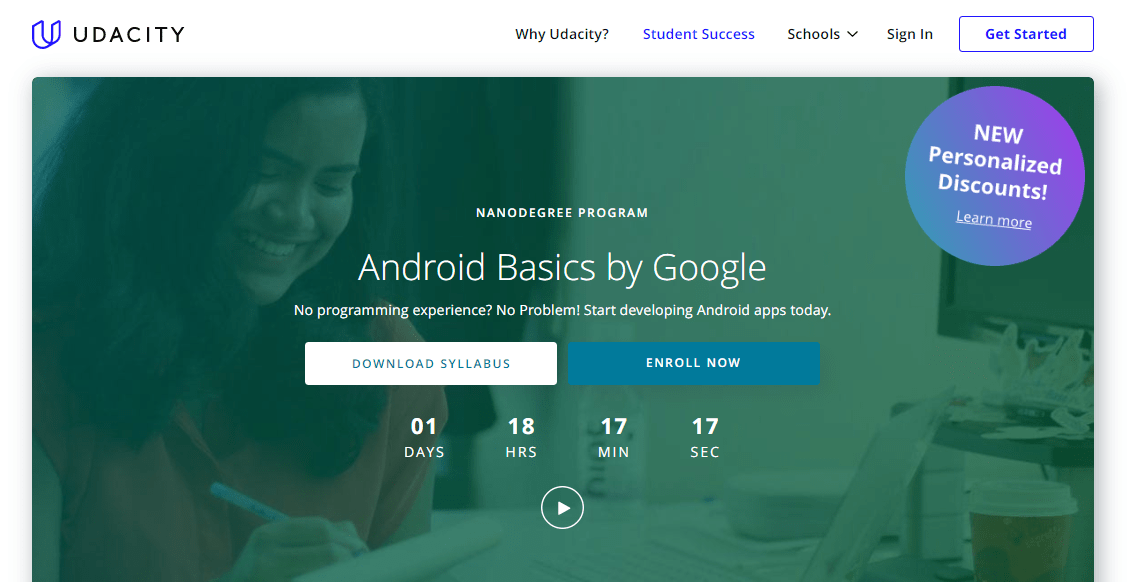Open the Why Udacity? menu item
This screenshot has height=582, width=1128.
click(x=562, y=33)
